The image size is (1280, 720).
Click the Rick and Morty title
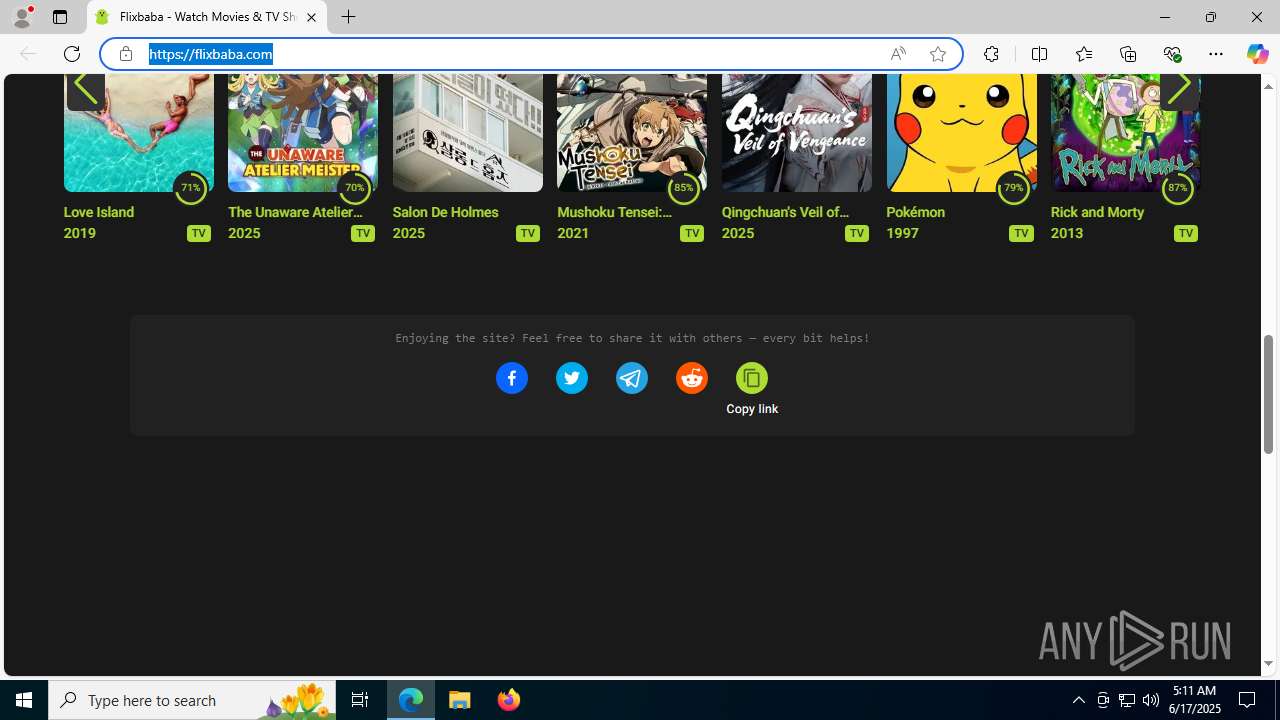(1096, 212)
